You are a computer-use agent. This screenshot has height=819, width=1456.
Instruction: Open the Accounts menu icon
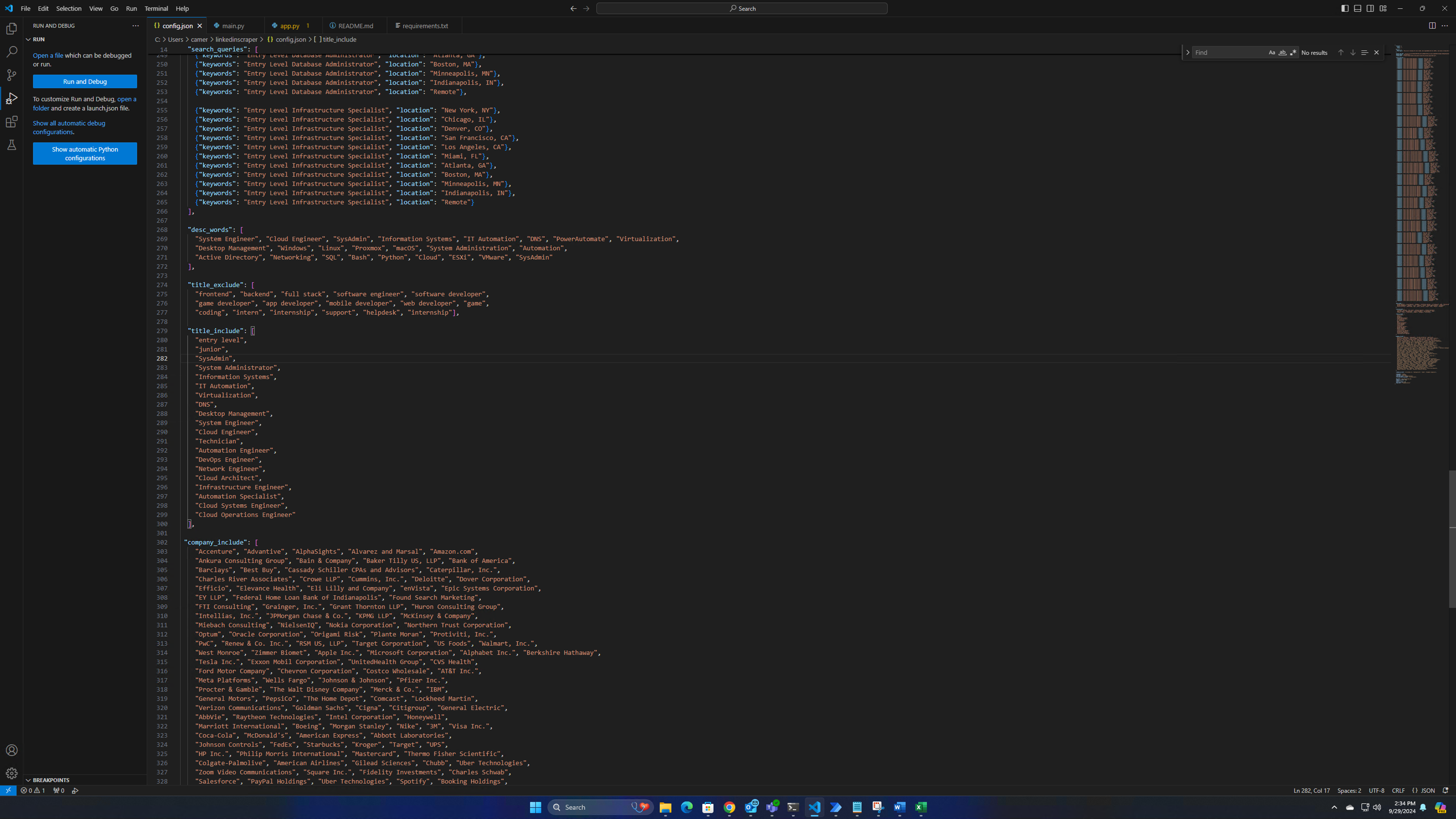[x=11, y=750]
